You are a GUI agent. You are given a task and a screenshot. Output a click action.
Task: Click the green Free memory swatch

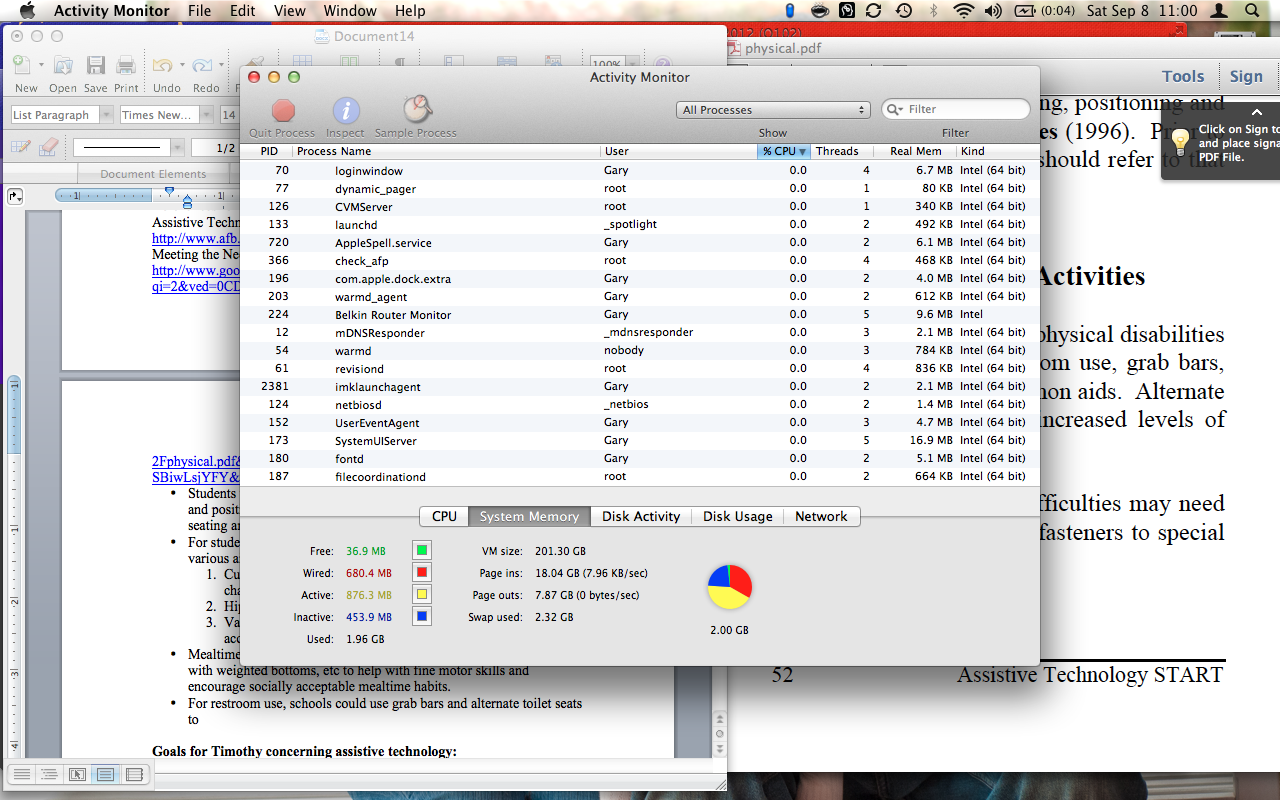coord(422,550)
